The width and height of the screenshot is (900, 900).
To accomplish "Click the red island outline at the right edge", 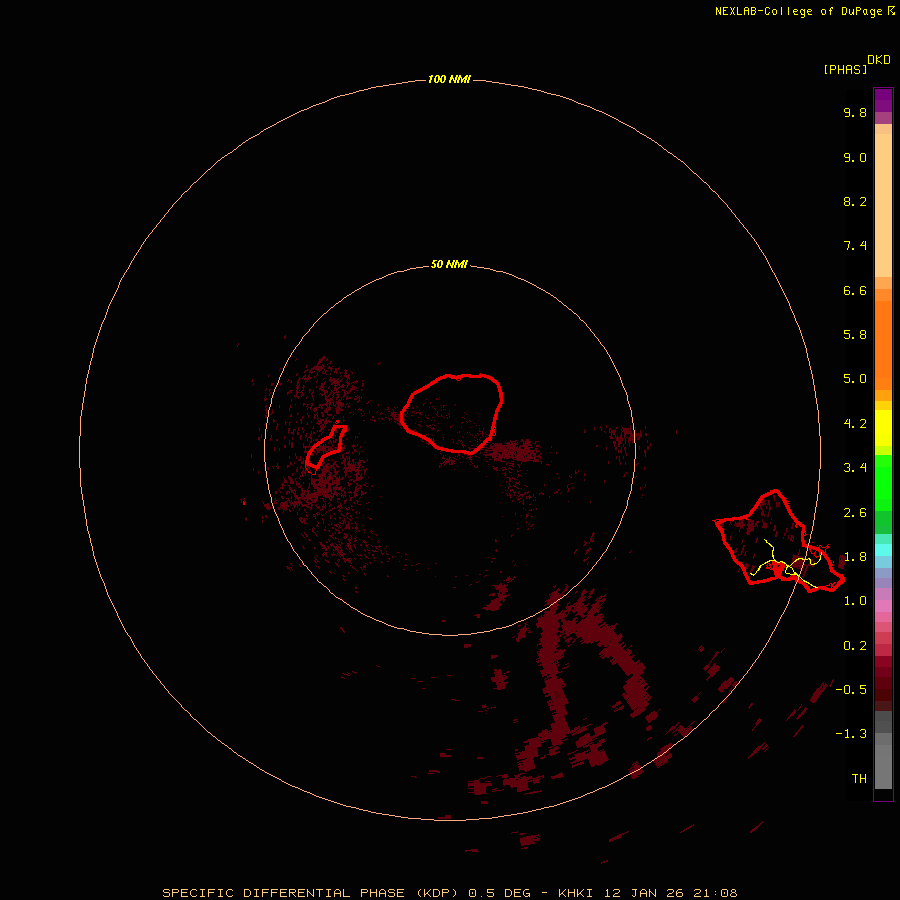I will coord(779,541).
